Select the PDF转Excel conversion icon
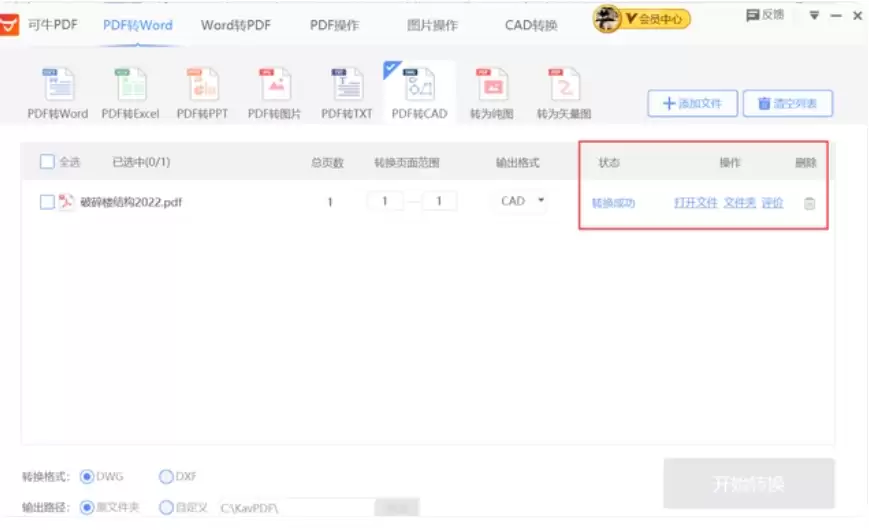This screenshot has width=869, height=530. click(x=130, y=86)
